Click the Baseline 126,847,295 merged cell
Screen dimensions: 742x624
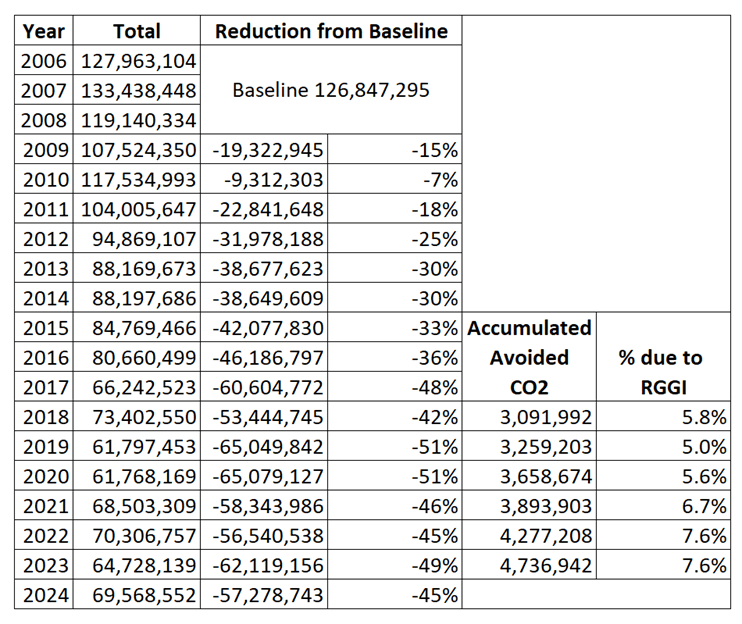[331, 90]
